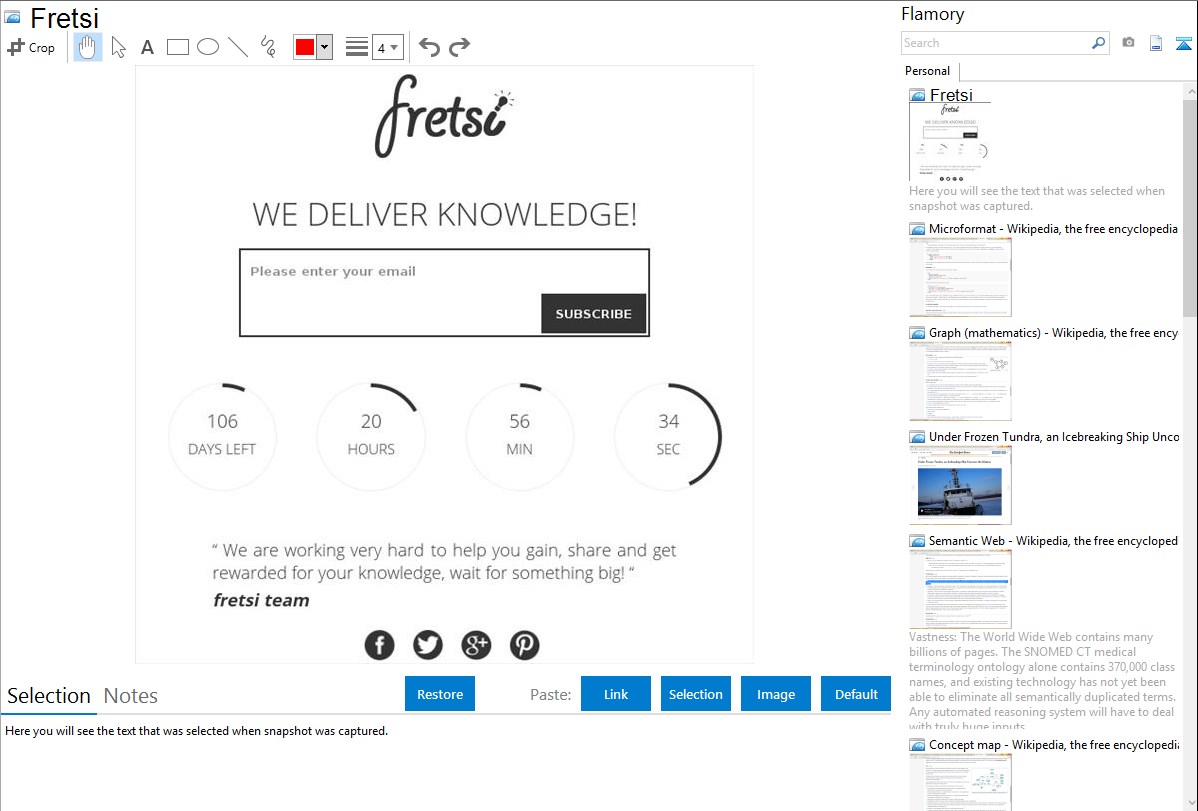Select "Concept map - Wikipedia" title
Viewport: 1198px width, 811px height.
point(1054,744)
